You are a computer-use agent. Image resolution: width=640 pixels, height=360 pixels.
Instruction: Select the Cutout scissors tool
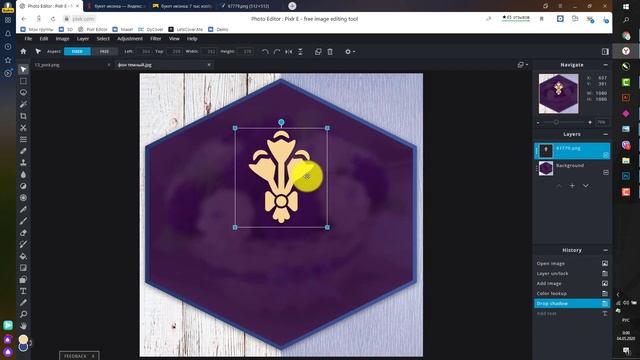point(23,128)
